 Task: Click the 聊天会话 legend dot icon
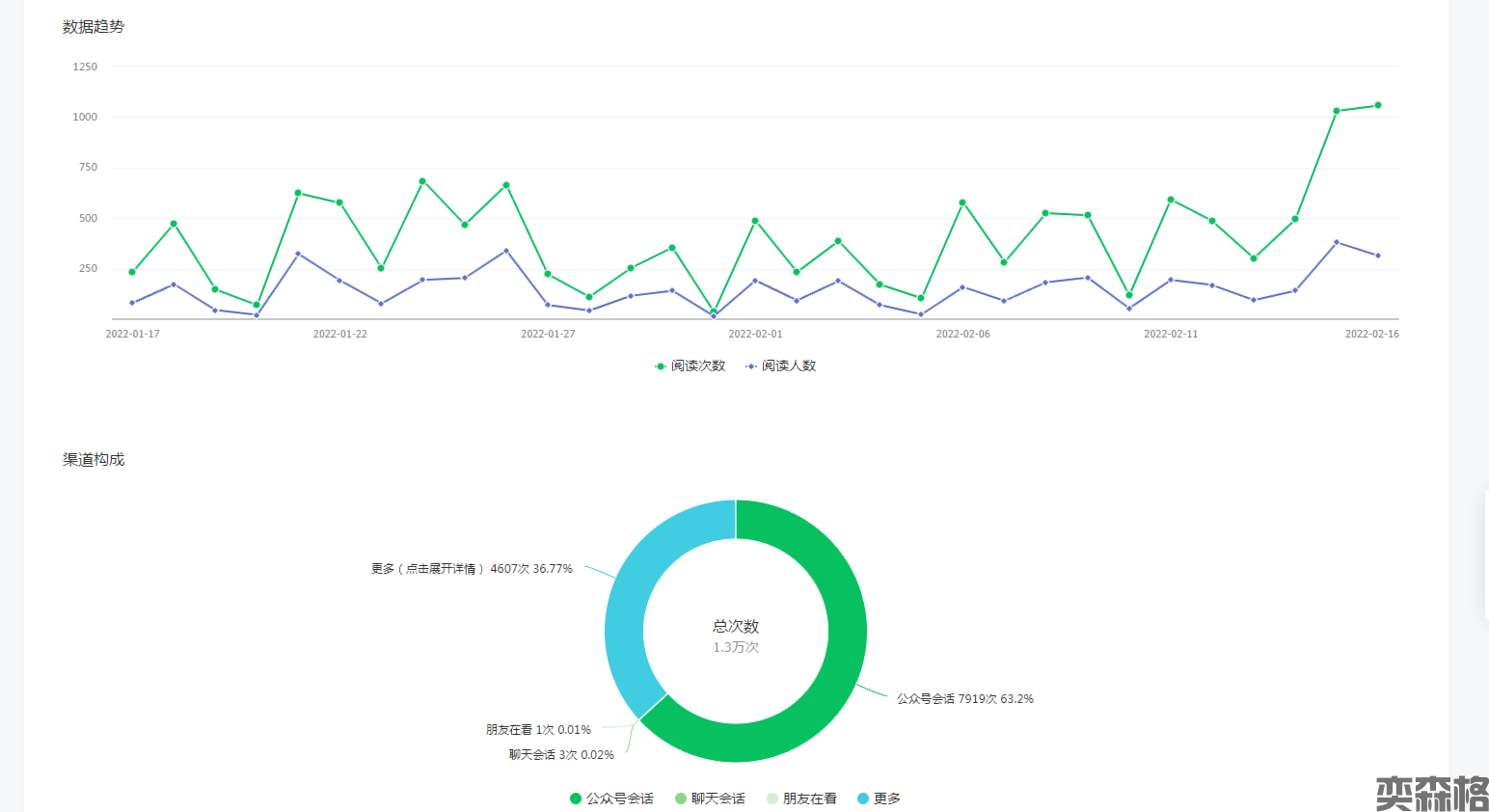tap(681, 798)
